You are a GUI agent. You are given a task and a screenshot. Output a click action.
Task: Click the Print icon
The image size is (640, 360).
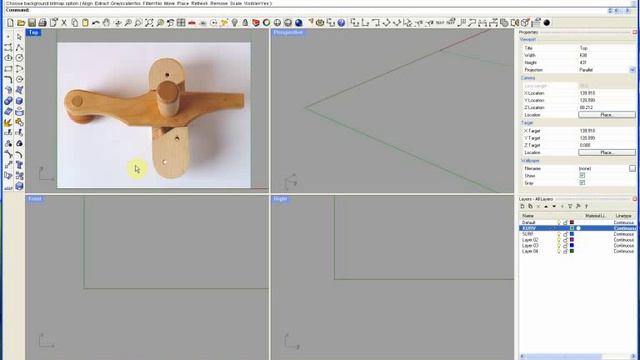click(42, 23)
